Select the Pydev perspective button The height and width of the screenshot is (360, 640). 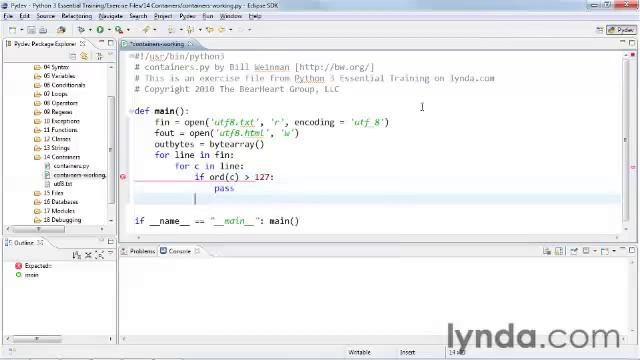(621, 30)
